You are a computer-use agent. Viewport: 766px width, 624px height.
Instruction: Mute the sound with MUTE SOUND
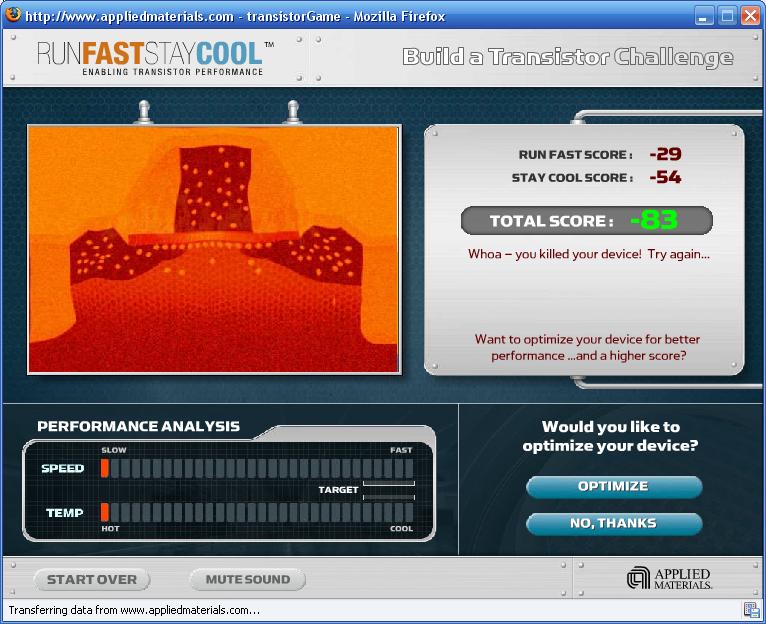coord(248,580)
